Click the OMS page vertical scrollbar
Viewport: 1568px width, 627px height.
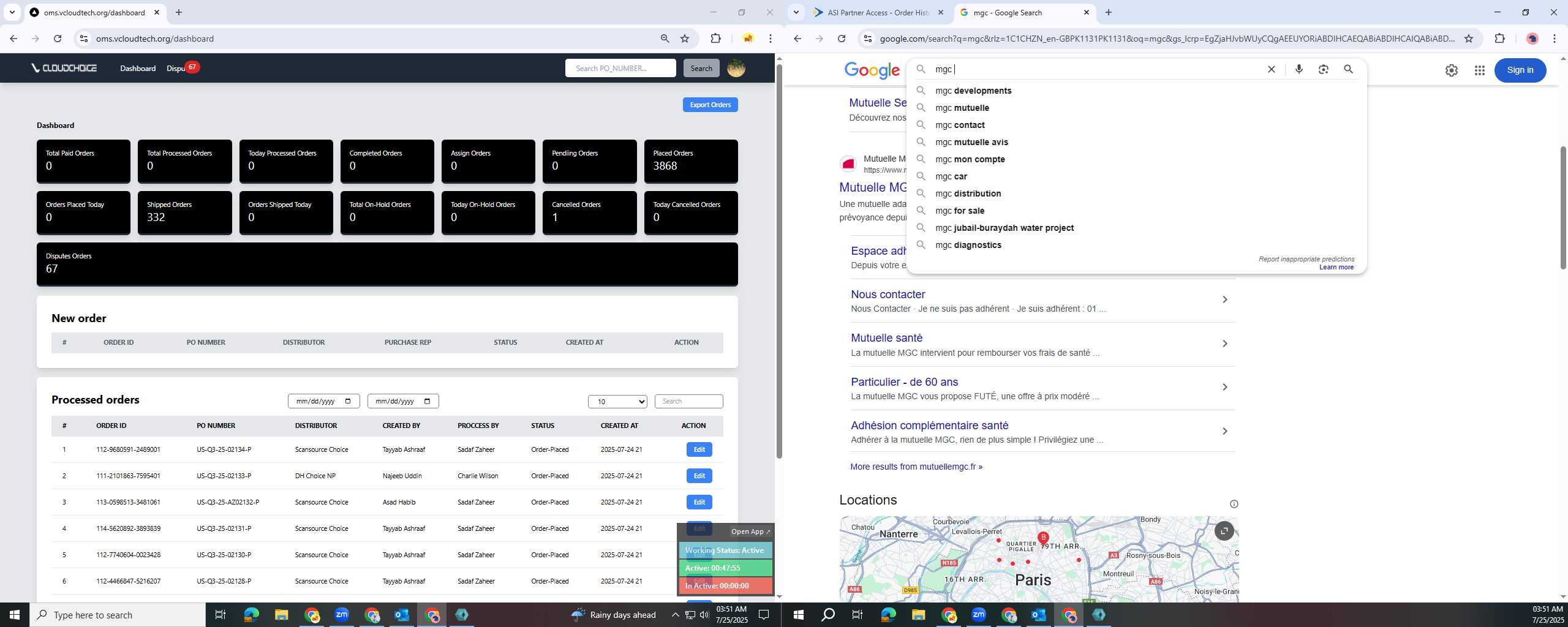point(778,260)
